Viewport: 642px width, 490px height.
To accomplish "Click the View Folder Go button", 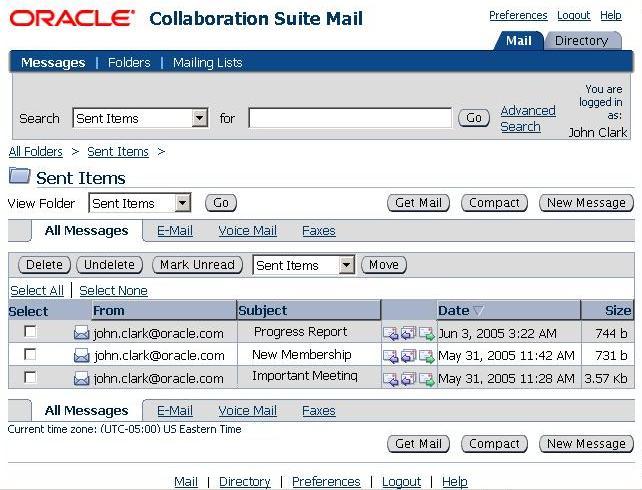I will click(x=221, y=203).
